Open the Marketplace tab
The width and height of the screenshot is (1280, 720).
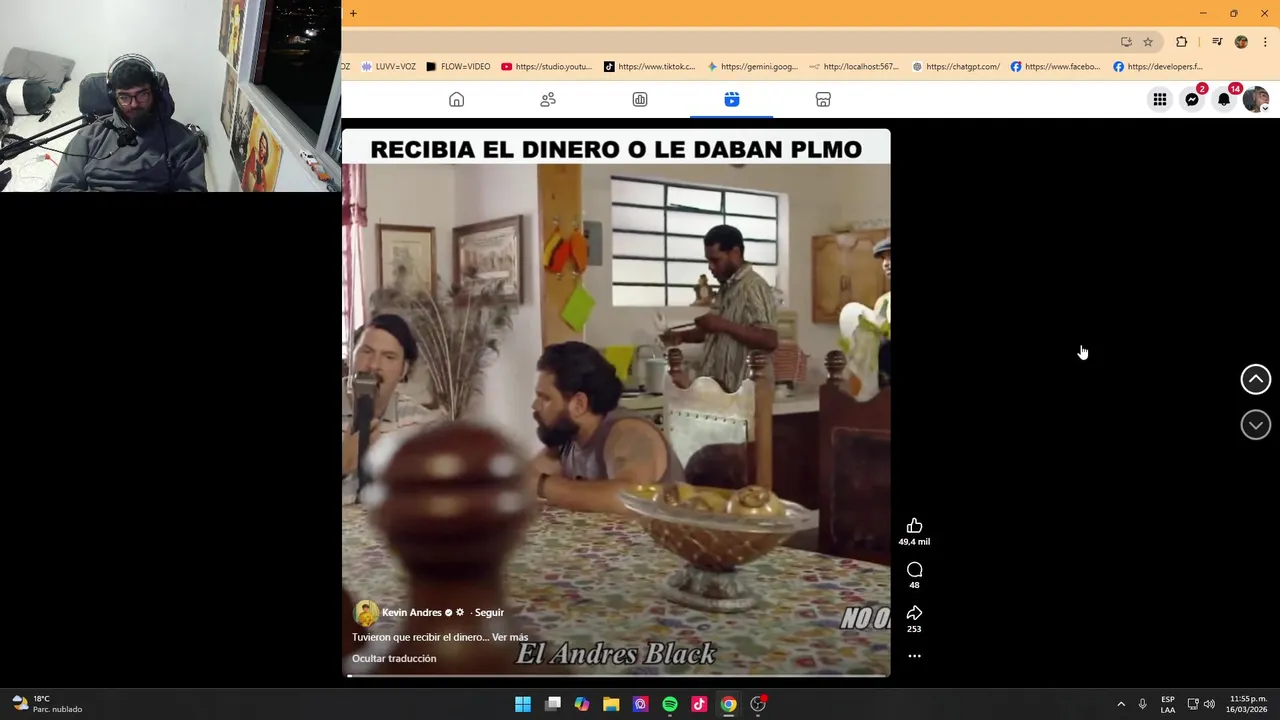pos(823,99)
